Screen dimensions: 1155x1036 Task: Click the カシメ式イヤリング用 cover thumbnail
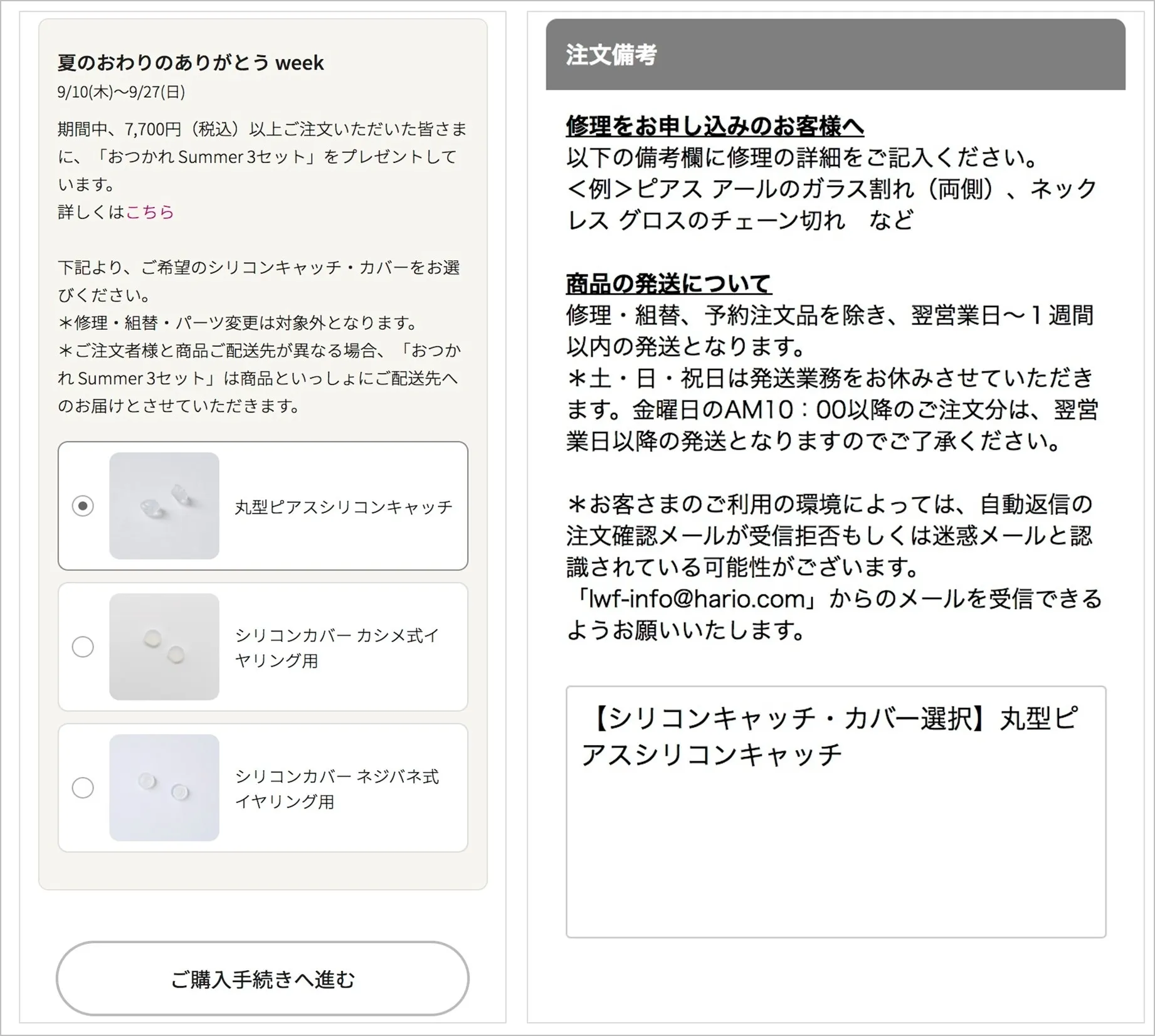(x=164, y=647)
